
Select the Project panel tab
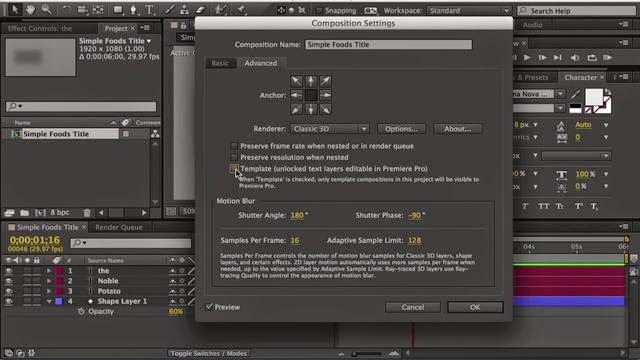pyautogui.click(x=116, y=28)
